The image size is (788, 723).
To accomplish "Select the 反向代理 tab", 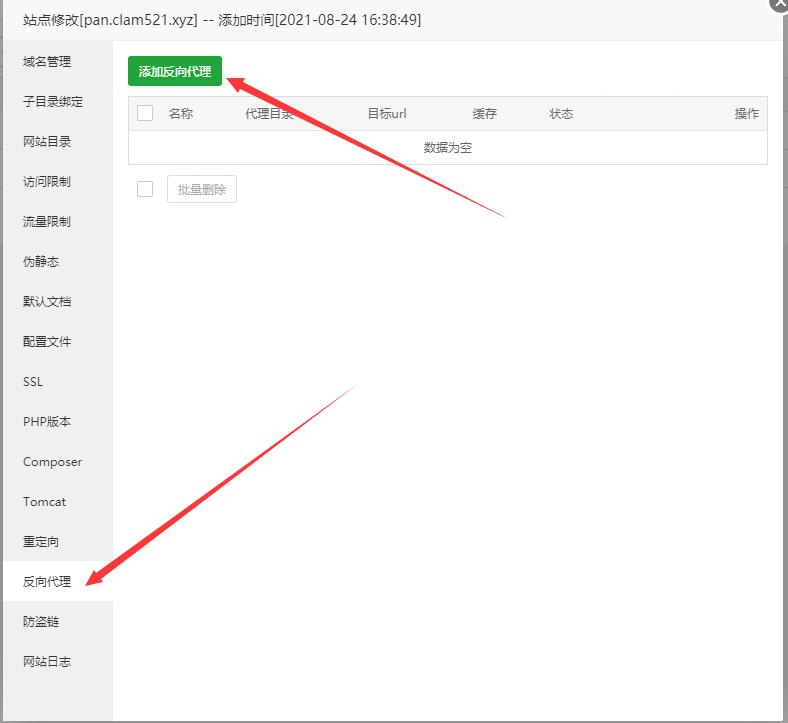I will 58,582.
